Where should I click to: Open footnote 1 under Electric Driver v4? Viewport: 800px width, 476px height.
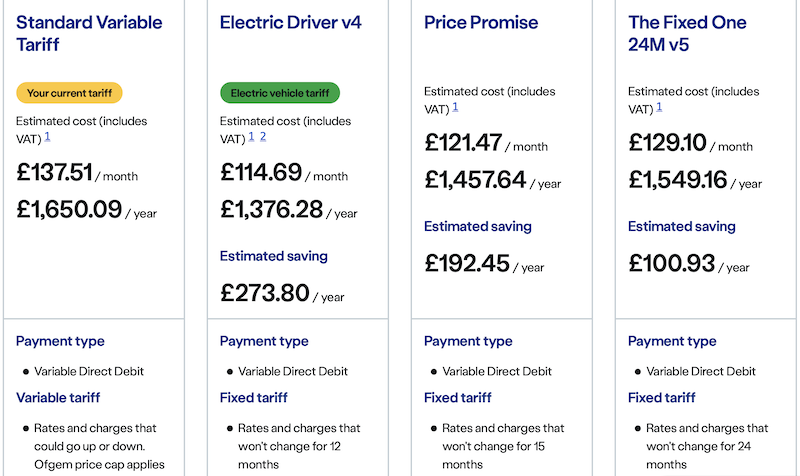click(x=252, y=137)
